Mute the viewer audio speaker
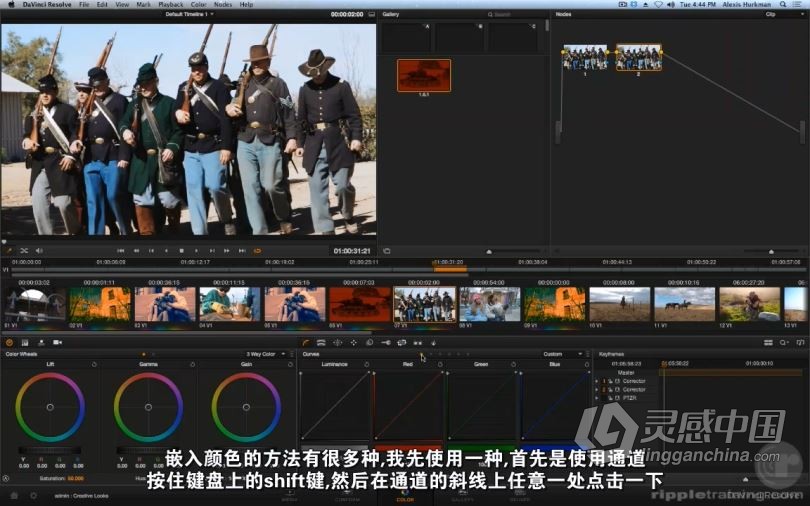This screenshot has width=810, height=506. pyautogui.click(x=39, y=251)
